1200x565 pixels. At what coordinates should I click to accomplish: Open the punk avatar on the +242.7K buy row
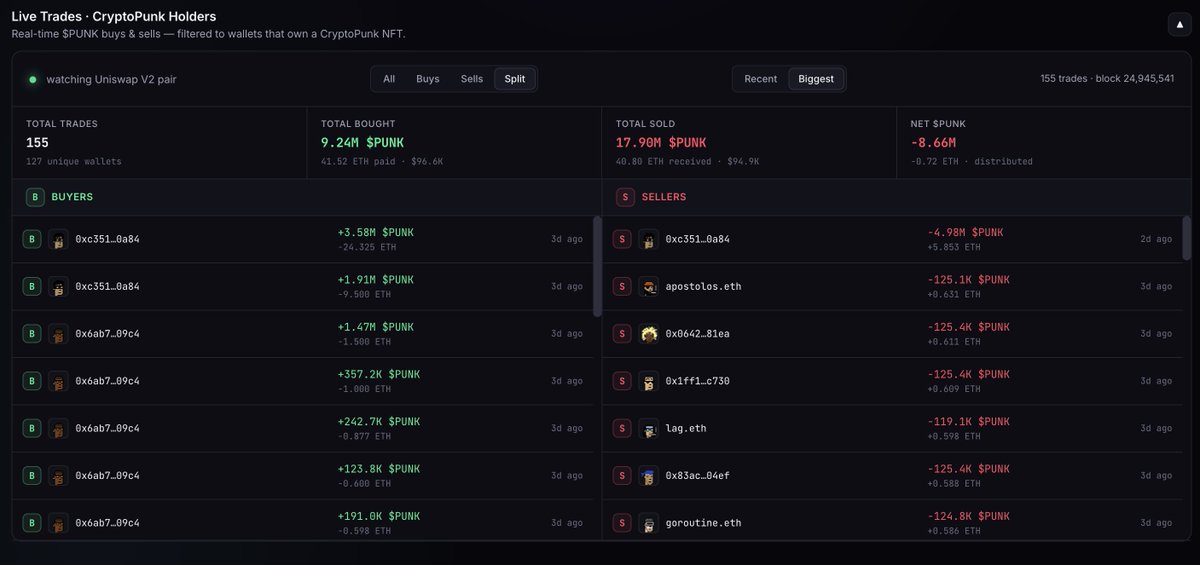(59, 428)
